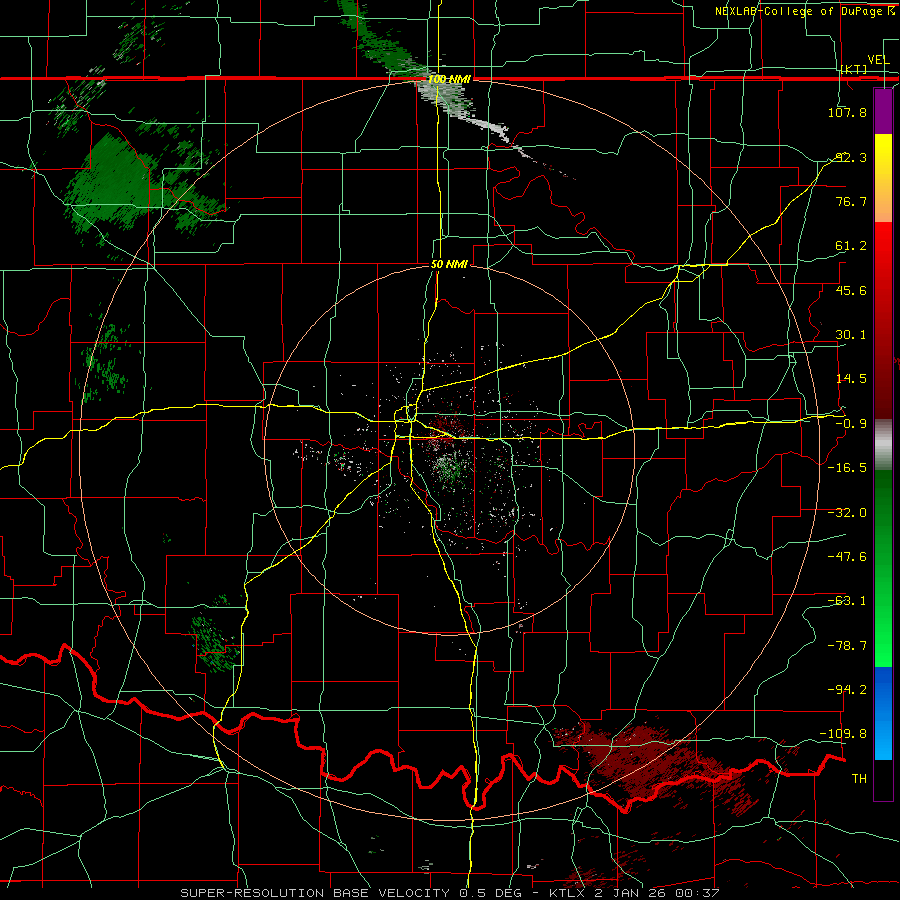Viewport: 900px width, 900px height.
Task: Click the [KT] units label
Action: point(854,69)
